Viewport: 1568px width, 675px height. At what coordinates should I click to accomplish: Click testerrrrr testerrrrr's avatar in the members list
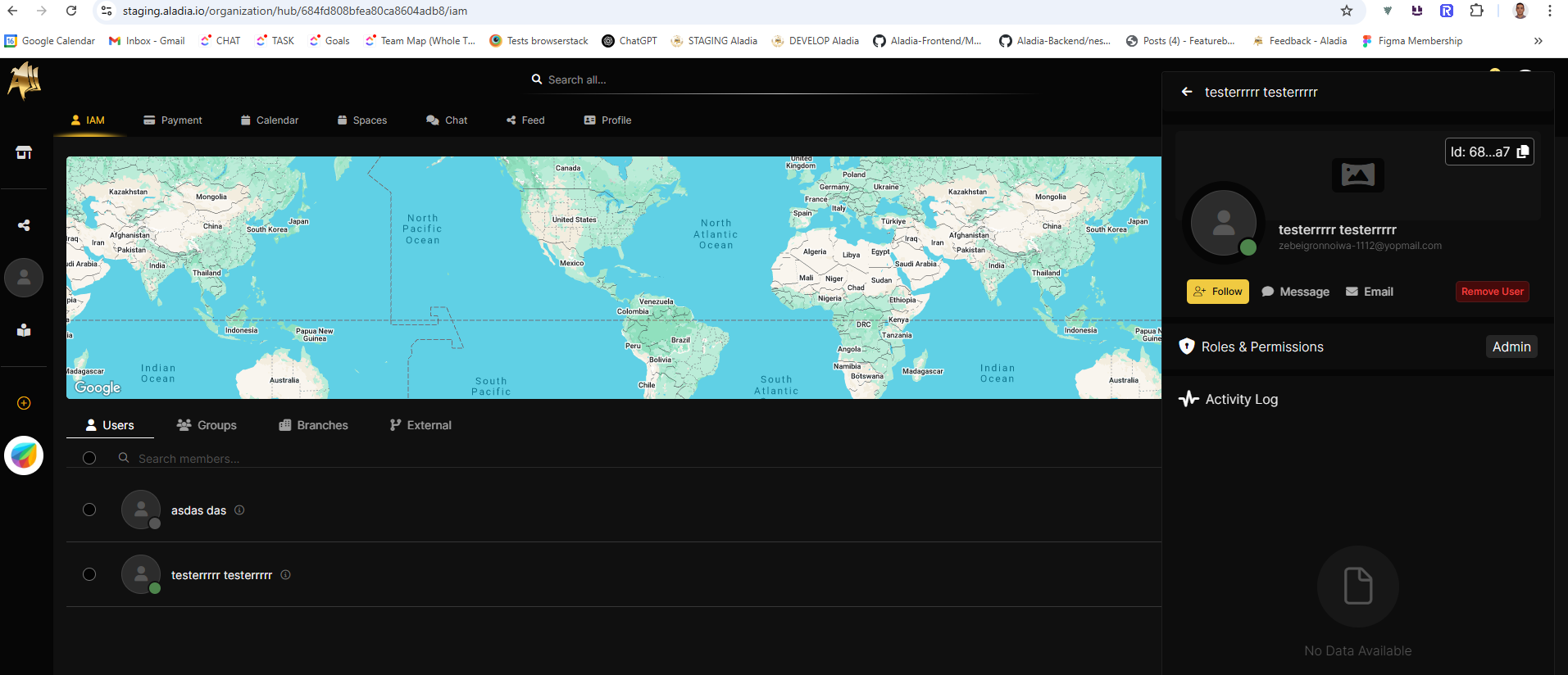pos(141,574)
